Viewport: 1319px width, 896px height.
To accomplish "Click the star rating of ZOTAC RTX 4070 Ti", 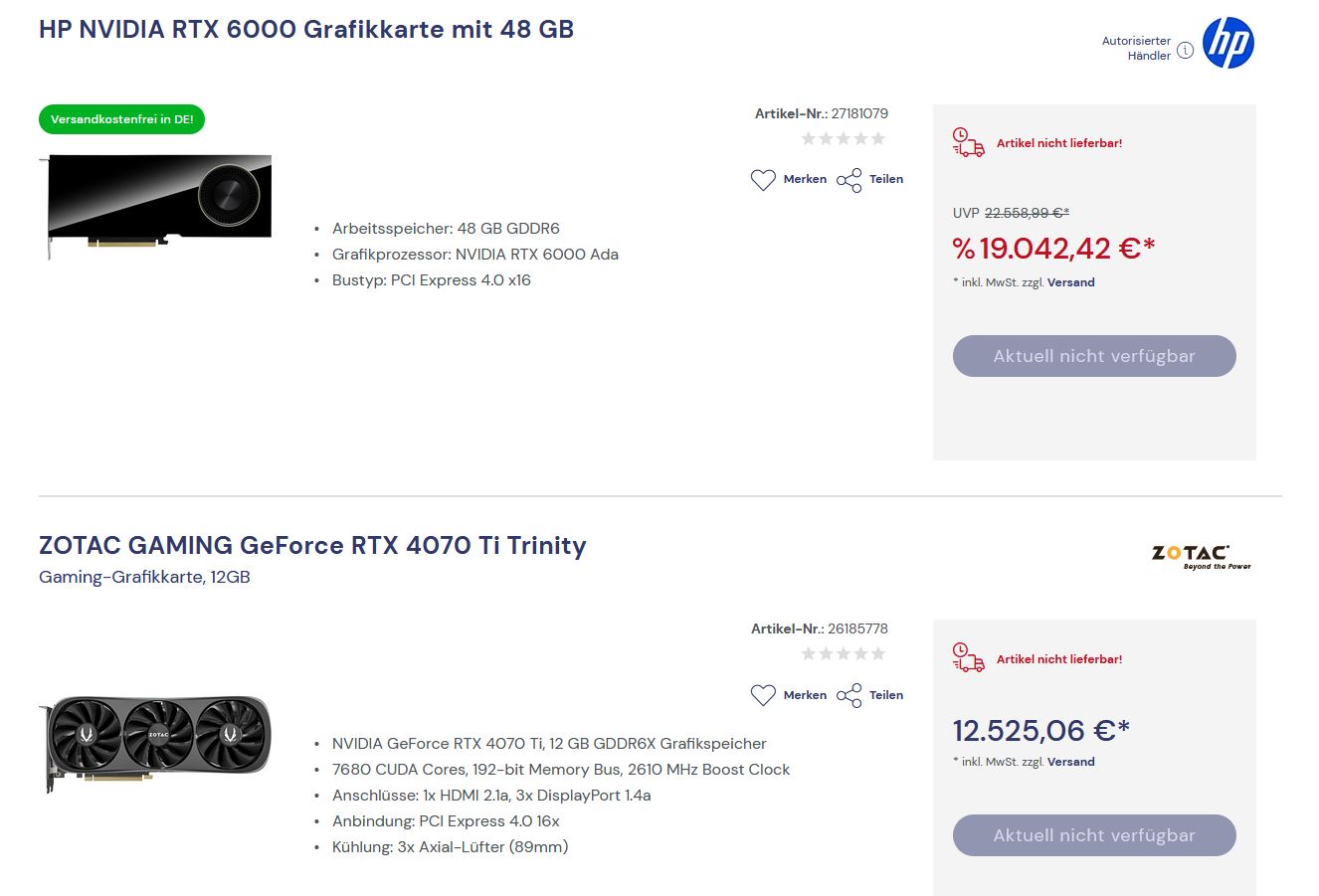I will point(844,653).
